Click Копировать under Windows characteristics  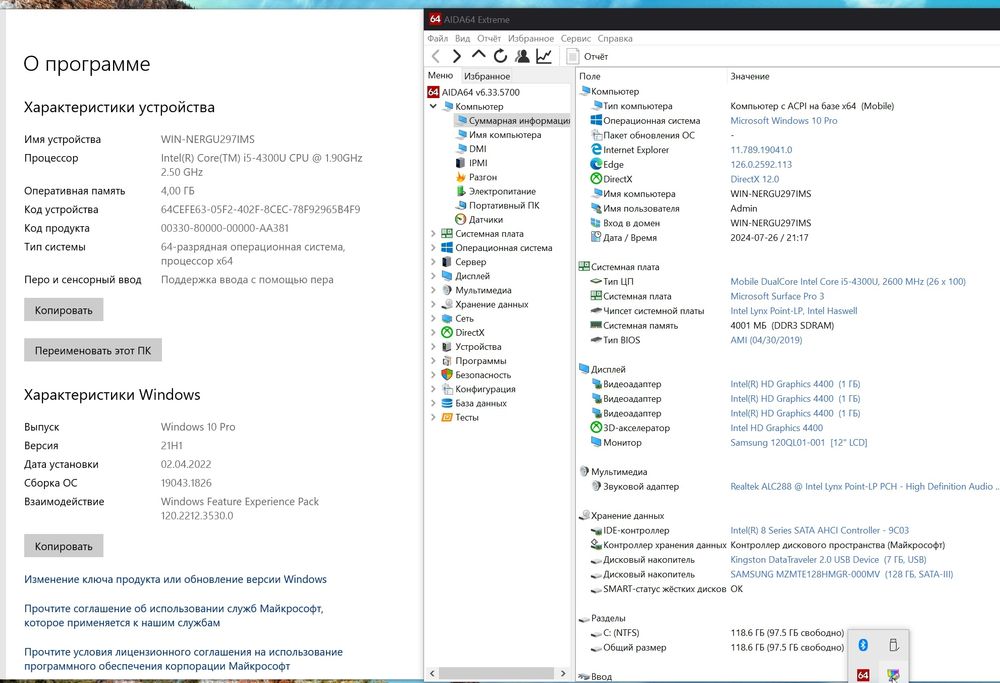pyautogui.click(x=64, y=546)
